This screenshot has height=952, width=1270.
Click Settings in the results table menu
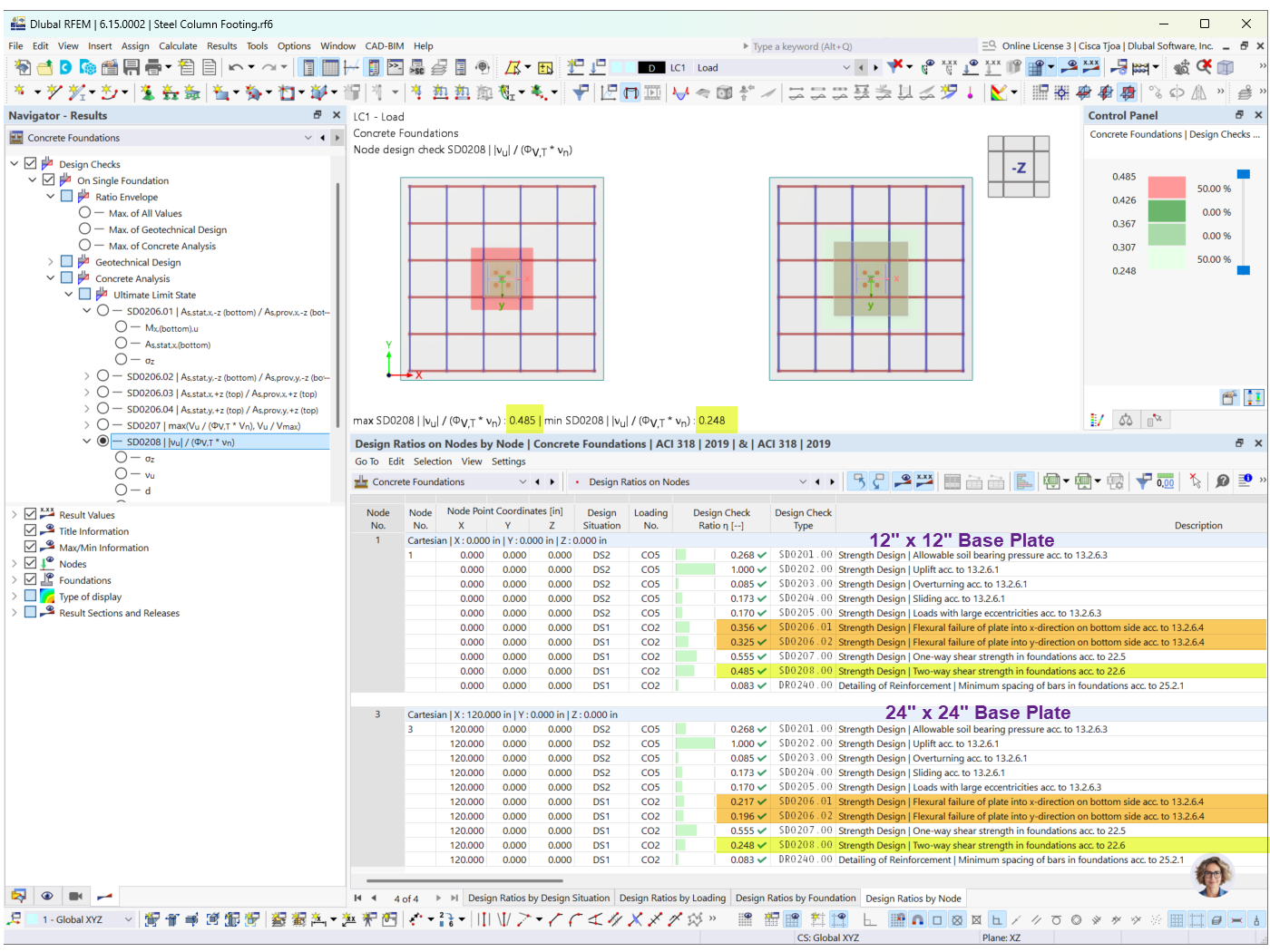coord(509,461)
